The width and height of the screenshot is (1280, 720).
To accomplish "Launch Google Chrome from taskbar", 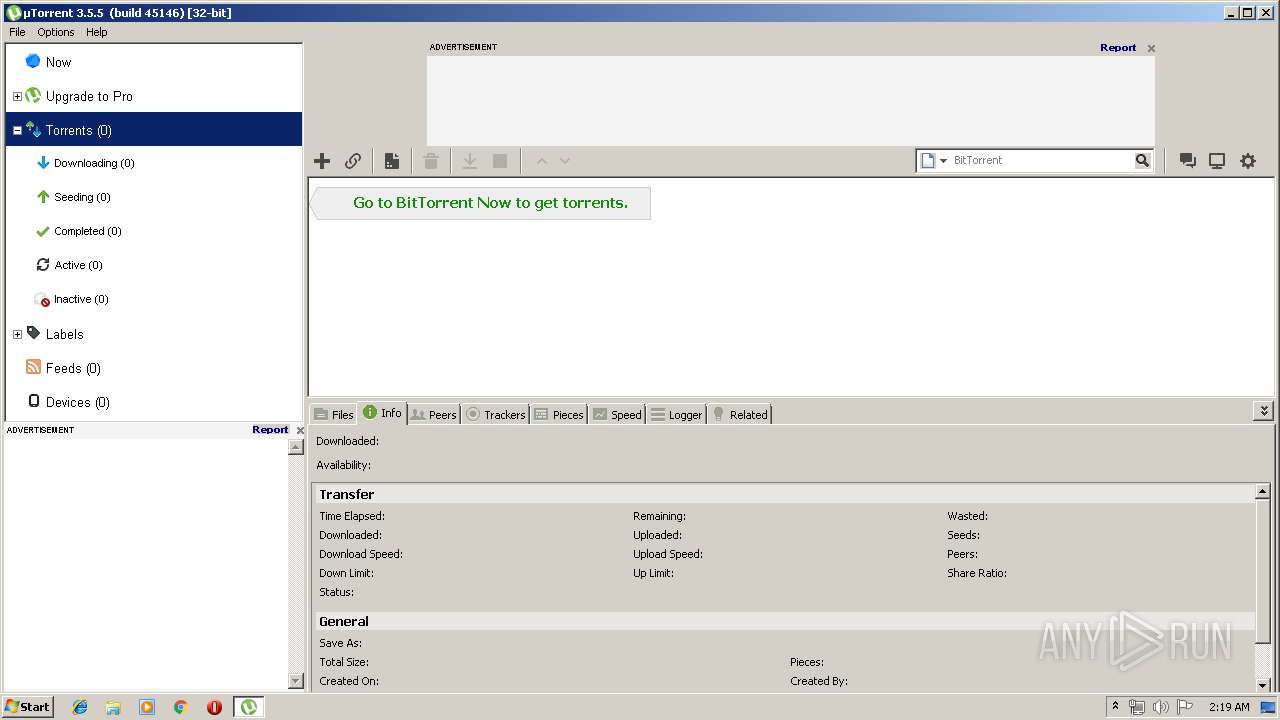I will tap(180, 707).
